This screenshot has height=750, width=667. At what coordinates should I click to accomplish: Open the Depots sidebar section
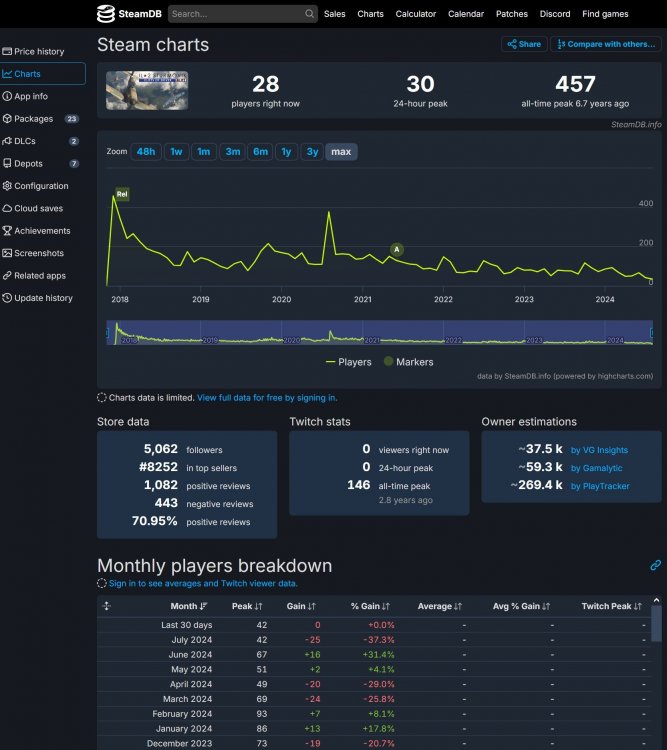(x=28, y=163)
